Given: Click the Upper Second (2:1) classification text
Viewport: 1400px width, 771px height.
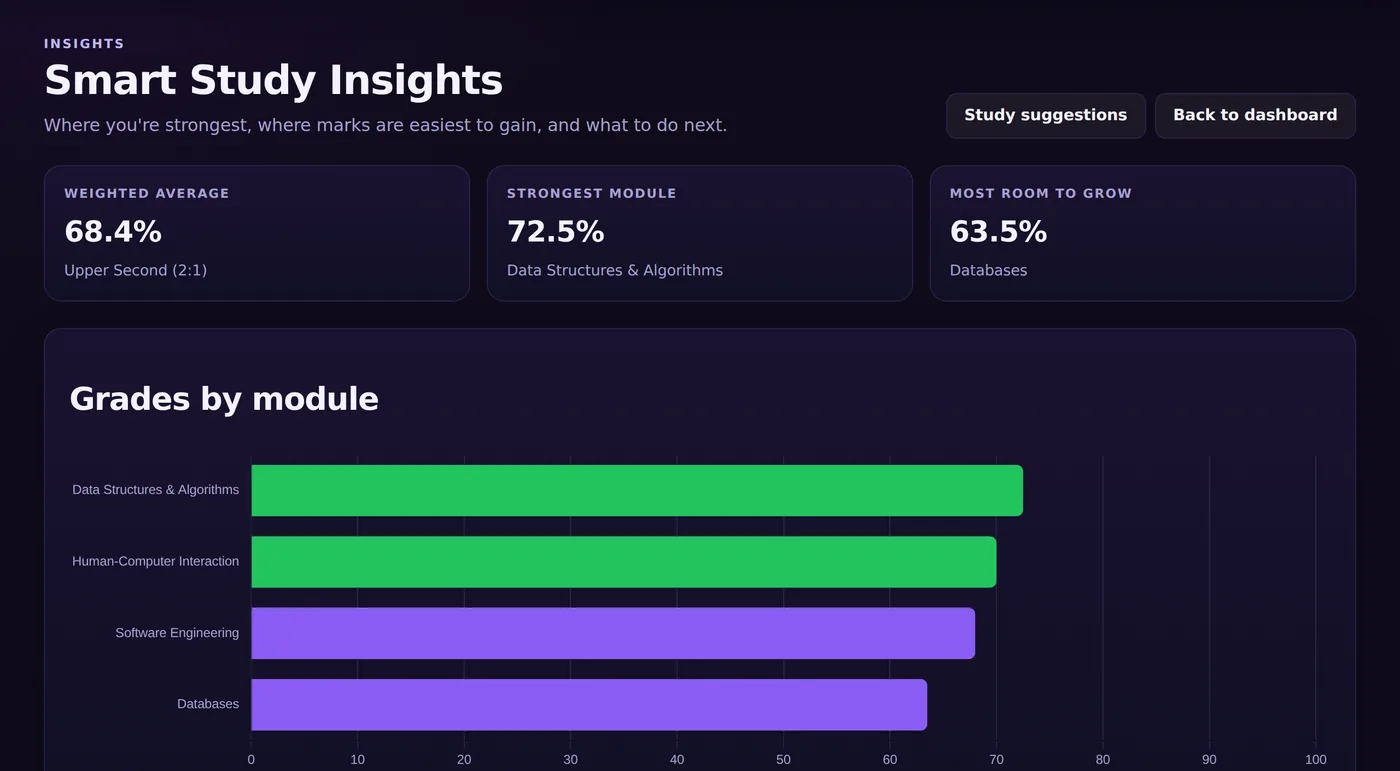Looking at the screenshot, I should 136,270.
